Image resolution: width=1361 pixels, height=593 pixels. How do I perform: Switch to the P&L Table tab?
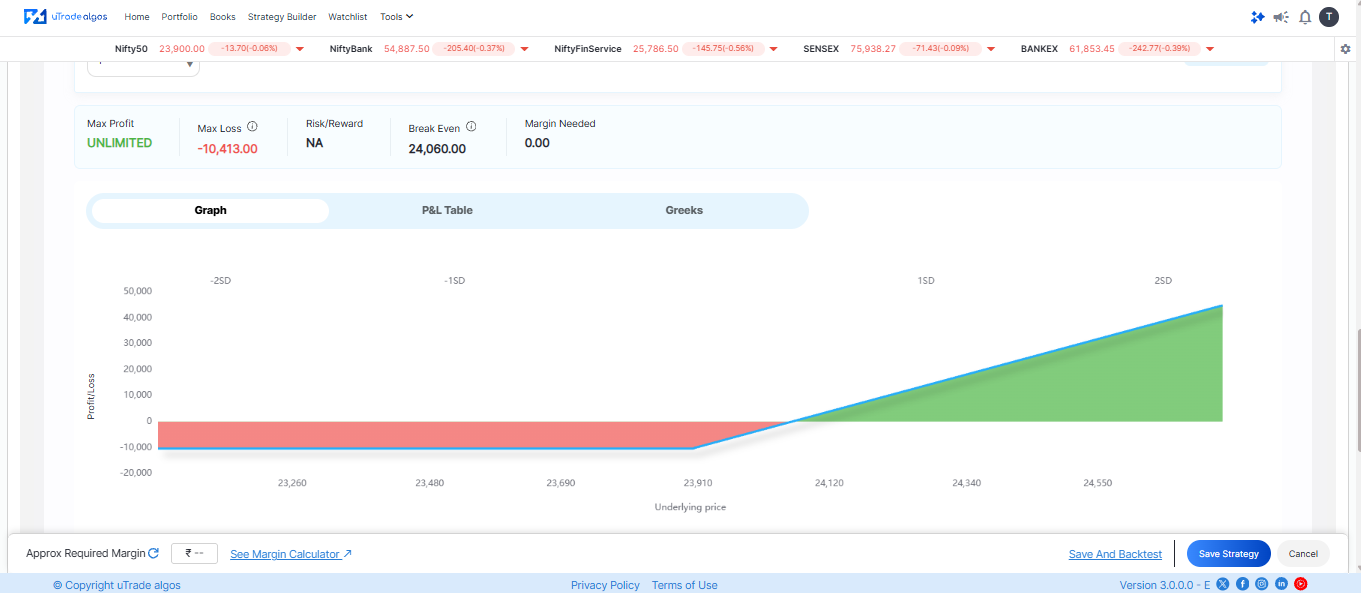(x=447, y=210)
